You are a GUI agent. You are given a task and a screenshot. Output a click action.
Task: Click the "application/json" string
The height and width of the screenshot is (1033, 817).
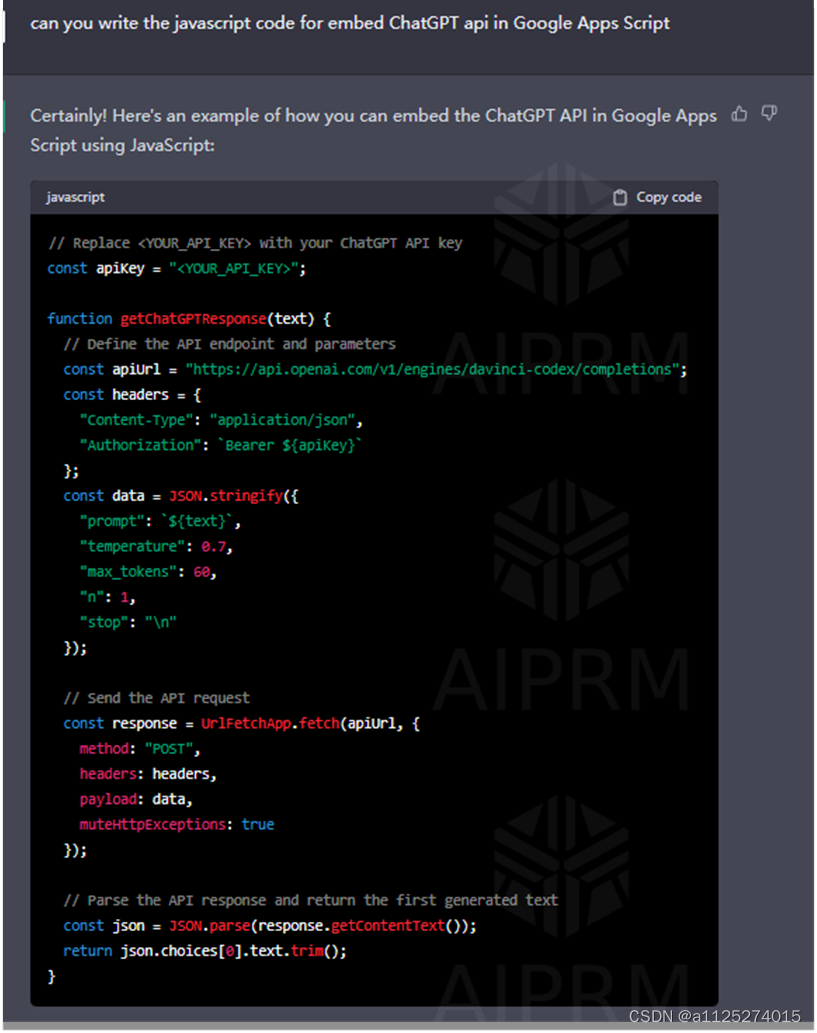282,420
